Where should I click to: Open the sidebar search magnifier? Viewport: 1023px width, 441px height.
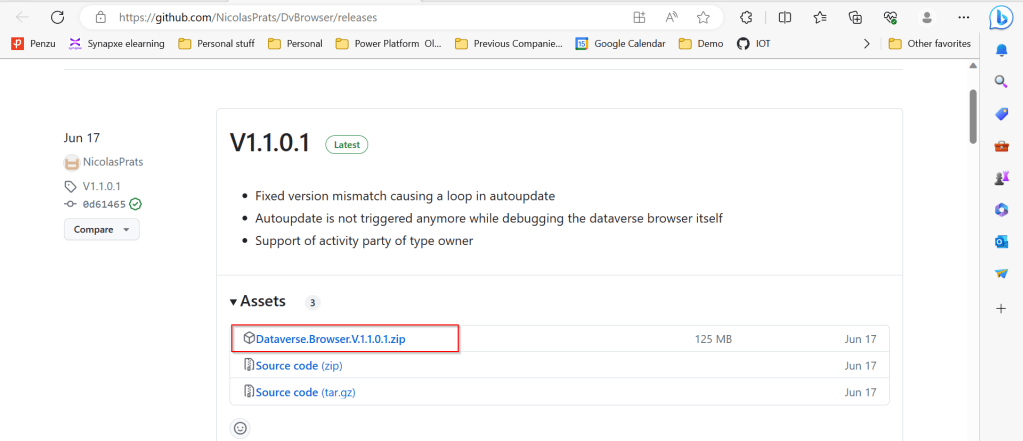(1001, 82)
